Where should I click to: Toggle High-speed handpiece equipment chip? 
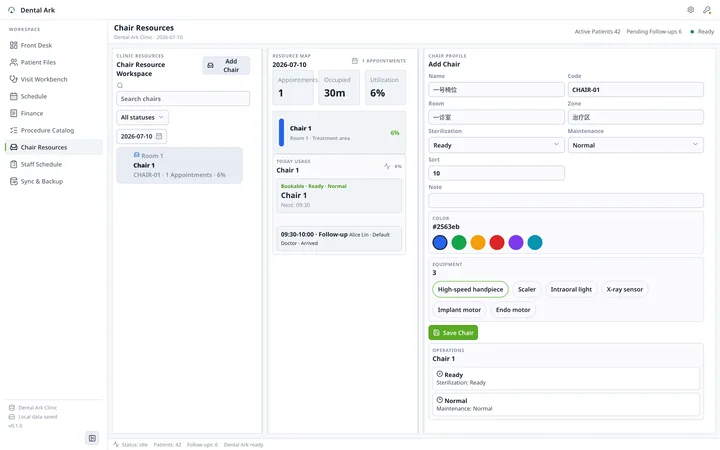[x=470, y=289]
